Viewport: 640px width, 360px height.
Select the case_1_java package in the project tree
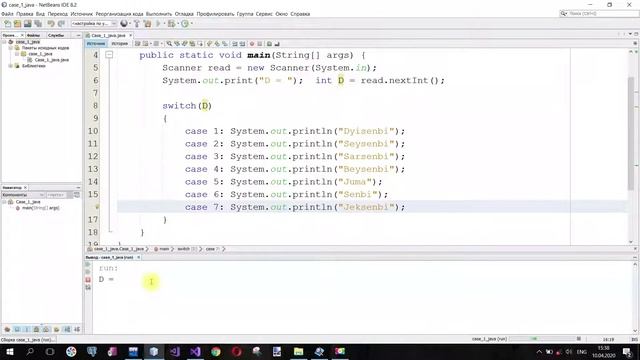[x=40, y=54]
